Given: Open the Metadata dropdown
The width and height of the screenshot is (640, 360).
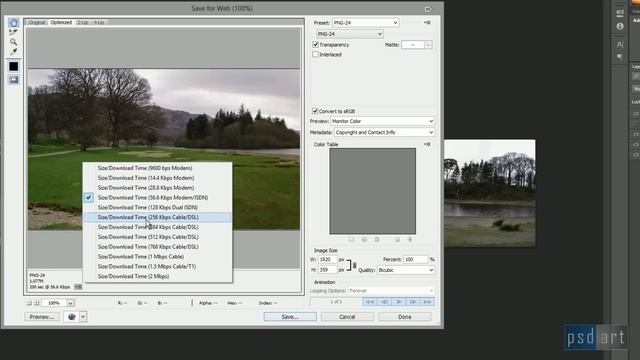Looking at the screenshot, I should pos(384,132).
